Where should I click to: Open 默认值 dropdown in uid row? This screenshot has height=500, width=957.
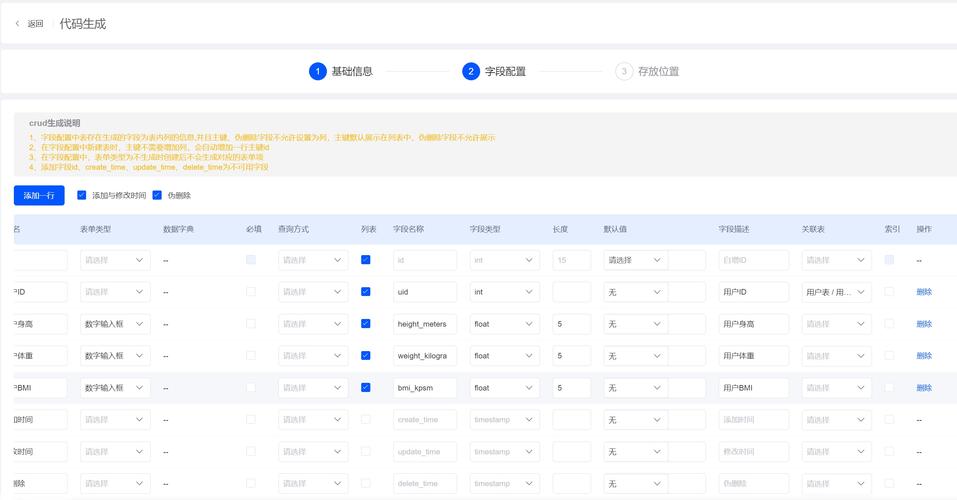pyautogui.click(x=635, y=292)
